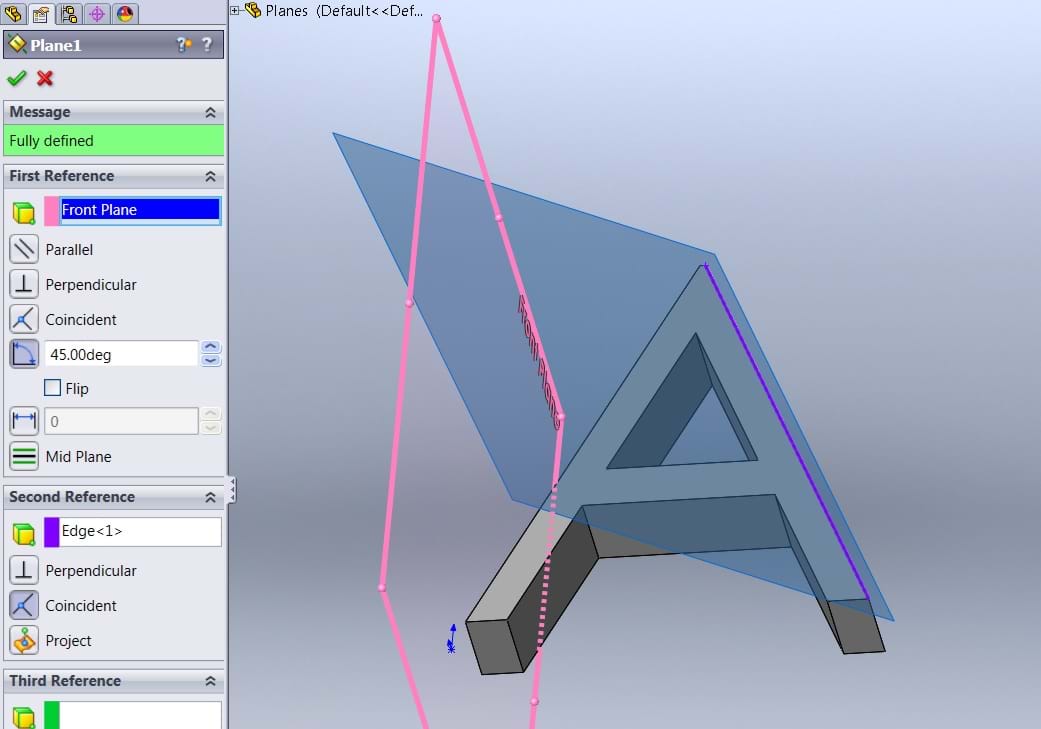The image size is (1041, 729).
Task: Enable the Flip checkbox
Action: (53, 388)
